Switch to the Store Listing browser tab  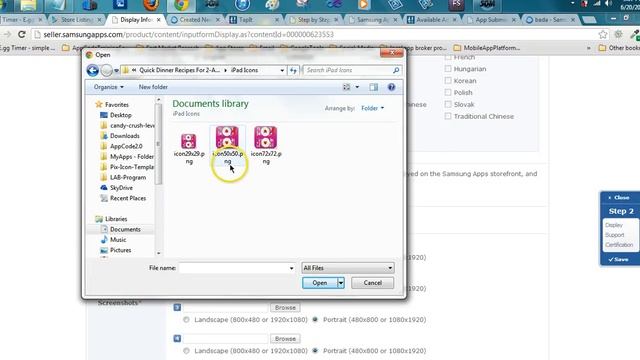coord(76,20)
